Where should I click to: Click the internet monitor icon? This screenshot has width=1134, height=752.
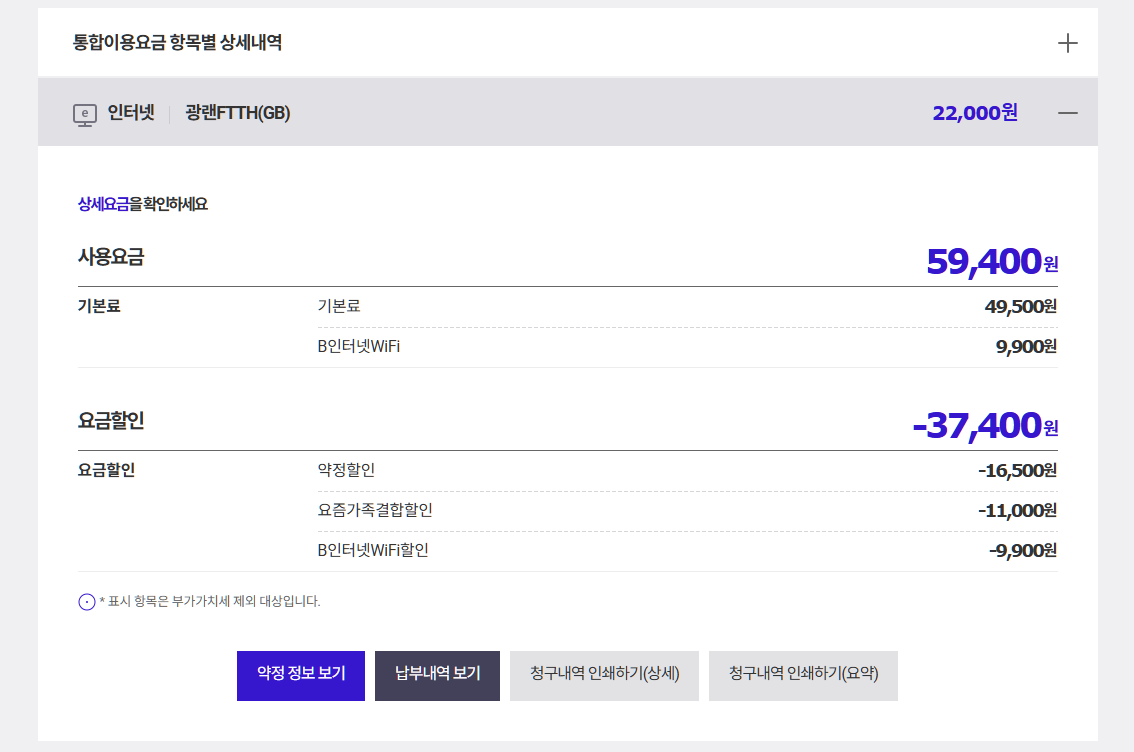coord(84,114)
